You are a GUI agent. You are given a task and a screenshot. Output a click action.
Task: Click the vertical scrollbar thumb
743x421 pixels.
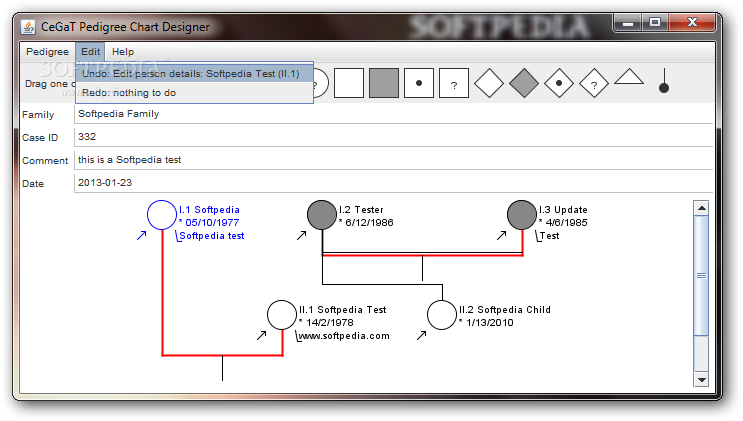(x=701, y=275)
